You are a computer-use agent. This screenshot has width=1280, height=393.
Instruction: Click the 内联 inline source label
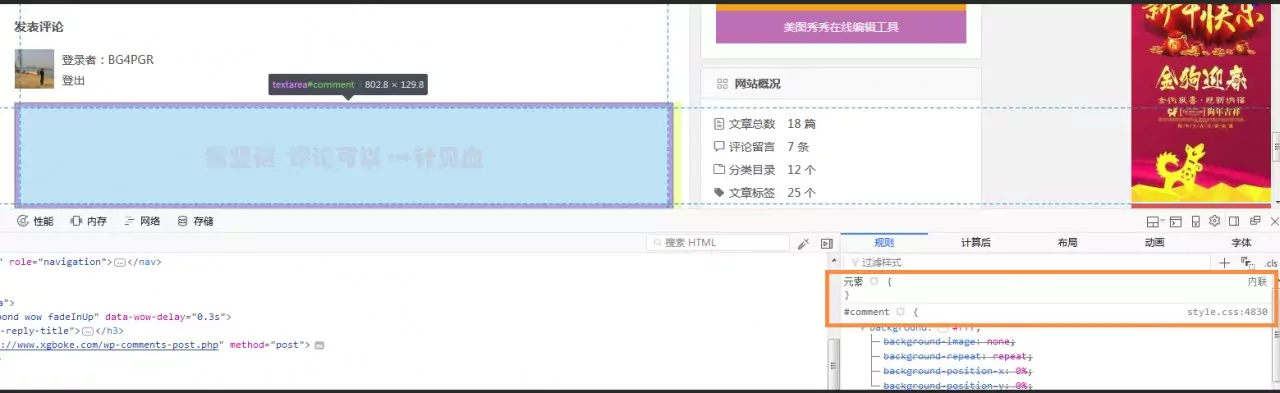click(1257, 282)
